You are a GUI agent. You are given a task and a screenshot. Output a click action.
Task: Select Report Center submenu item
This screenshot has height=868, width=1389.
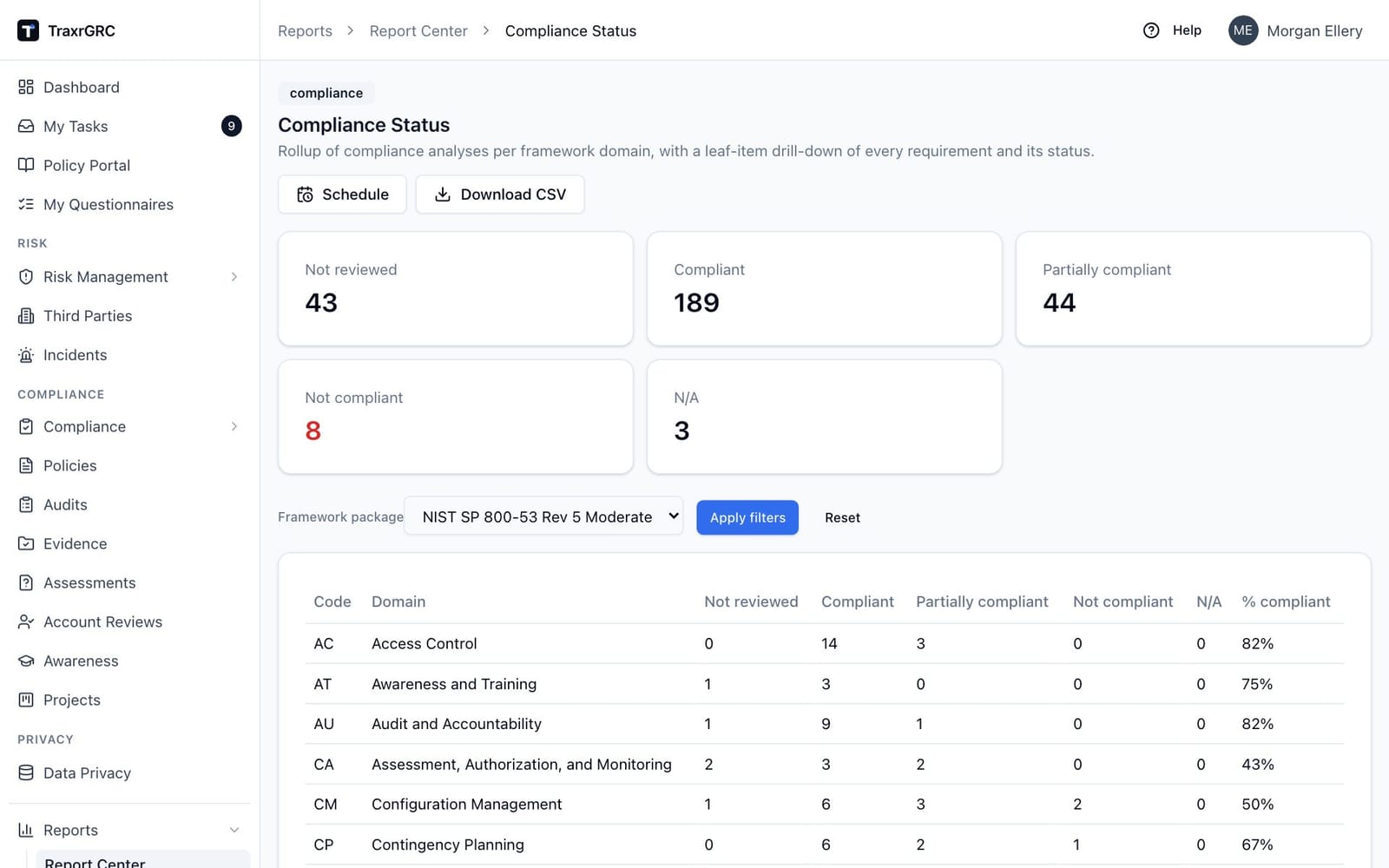click(142, 861)
